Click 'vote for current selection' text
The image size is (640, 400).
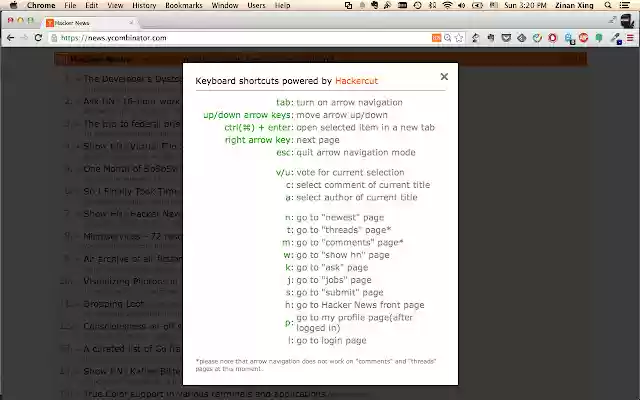point(350,172)
